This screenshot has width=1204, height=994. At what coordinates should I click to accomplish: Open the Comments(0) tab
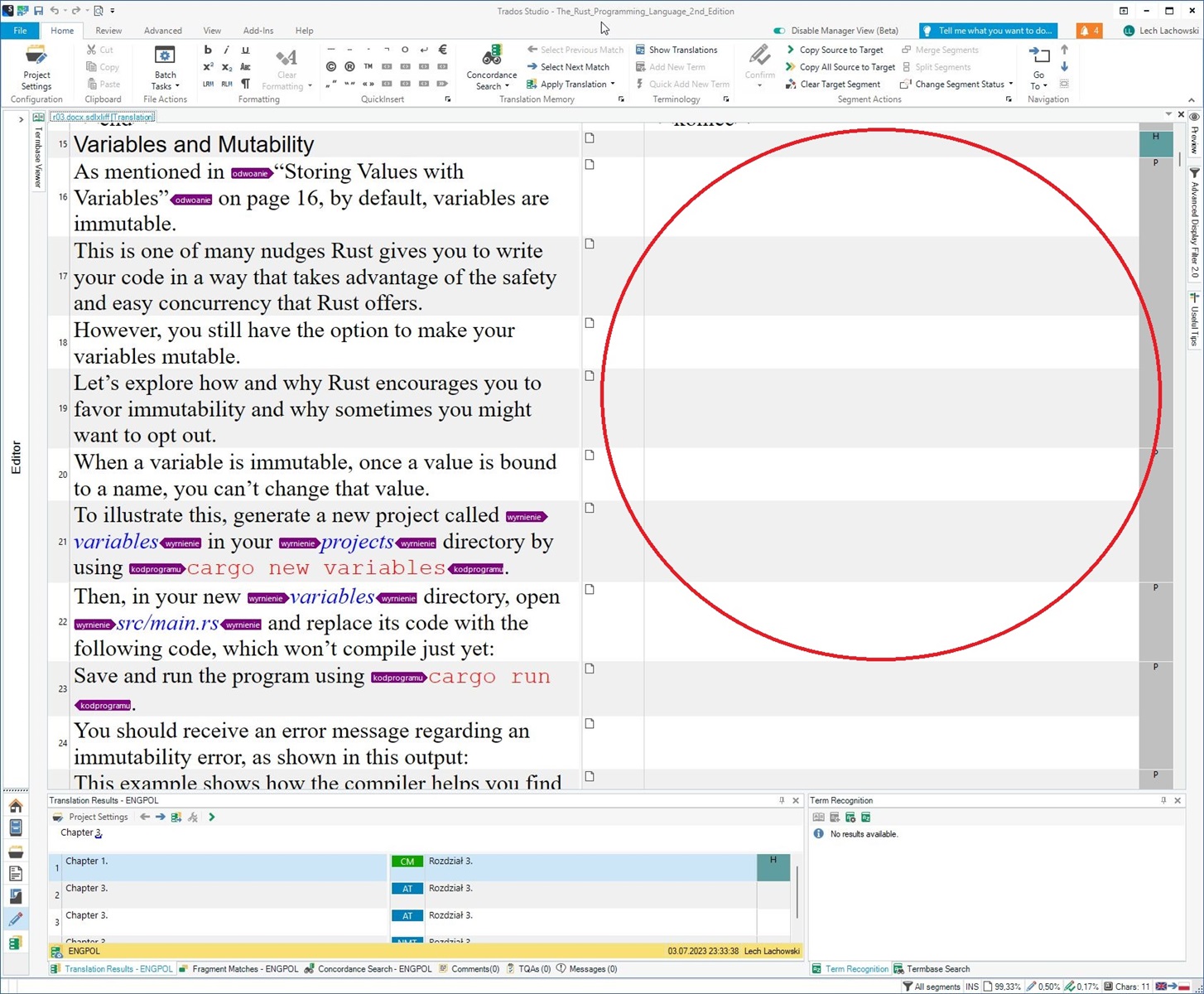coord(470,969)
